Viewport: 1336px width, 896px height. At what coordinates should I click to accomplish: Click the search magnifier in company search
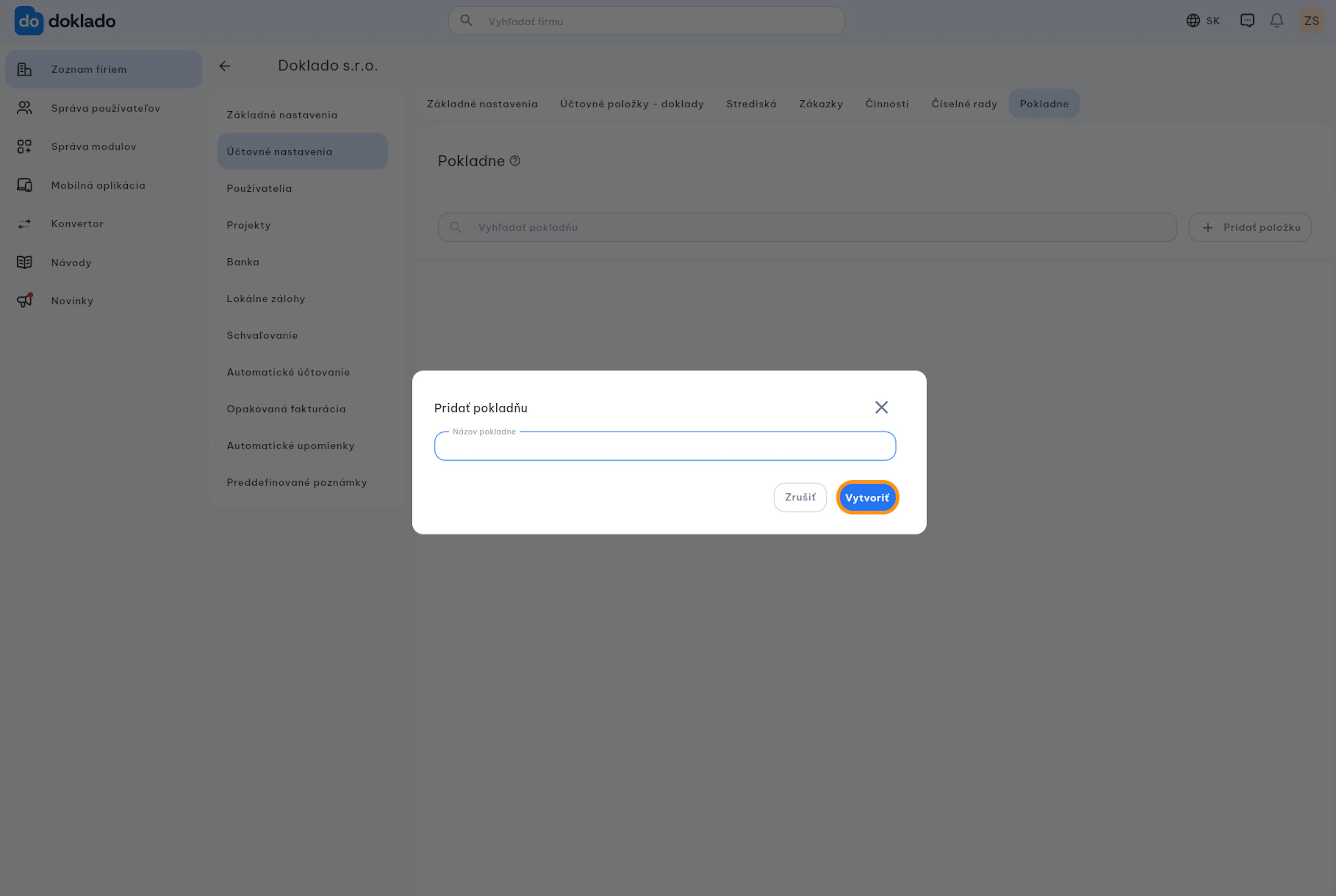[466, 21]
